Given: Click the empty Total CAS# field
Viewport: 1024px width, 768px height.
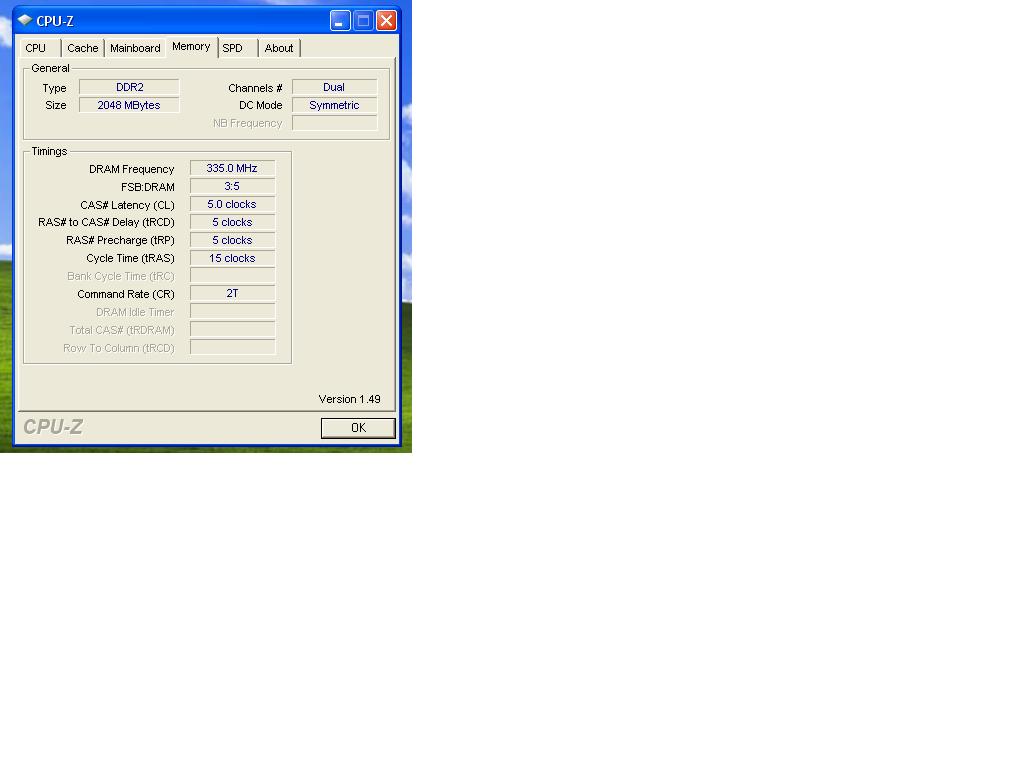Looking at the screenshot, I should click(232, 330).
